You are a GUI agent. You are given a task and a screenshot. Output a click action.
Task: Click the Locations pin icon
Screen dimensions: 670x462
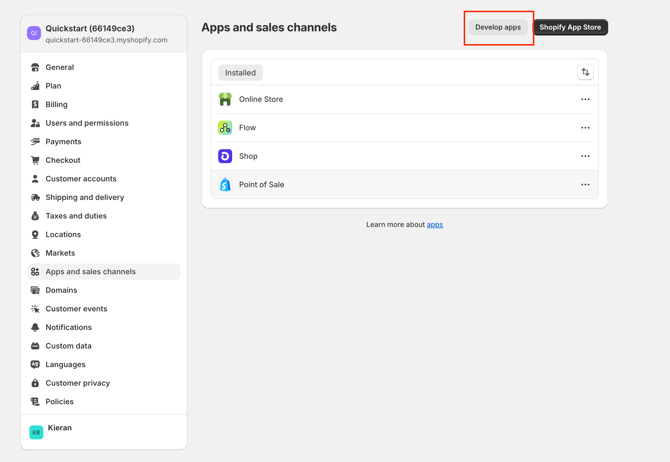click(x=35, y=235)
